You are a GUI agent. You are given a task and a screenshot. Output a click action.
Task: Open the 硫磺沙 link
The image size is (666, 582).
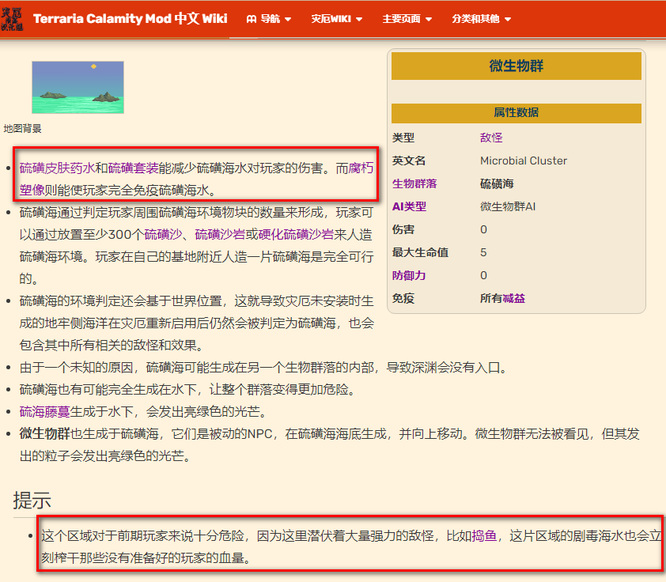coord(163,234)
